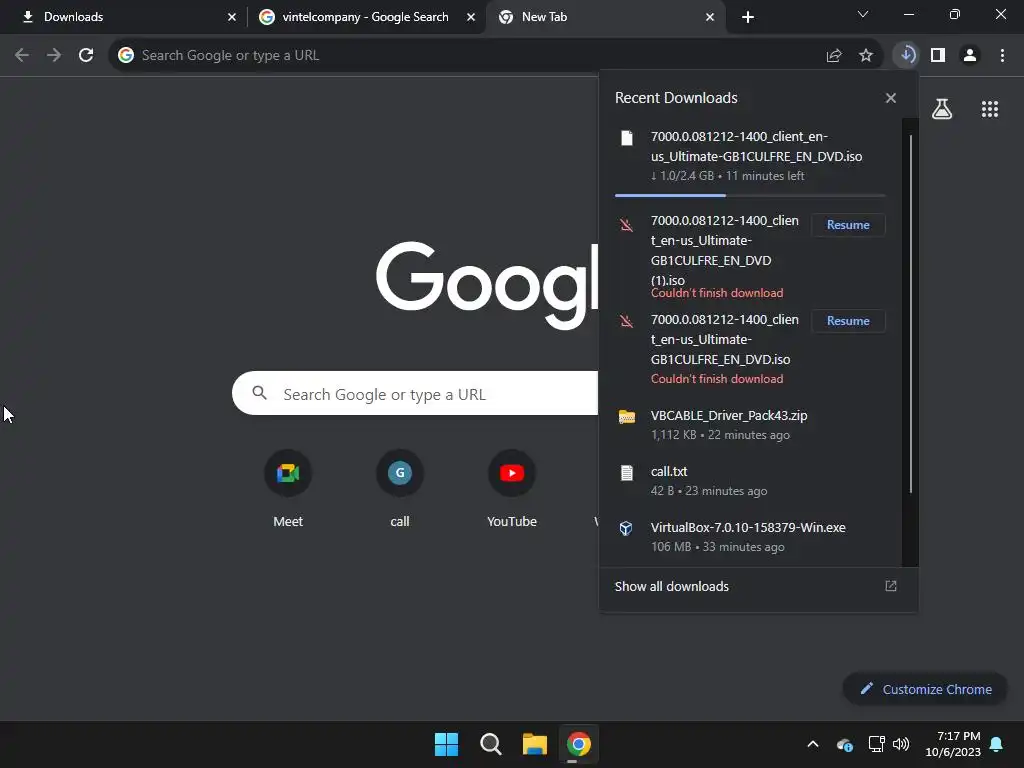Open downloads page via external link icon

click(x=891, y=586)
